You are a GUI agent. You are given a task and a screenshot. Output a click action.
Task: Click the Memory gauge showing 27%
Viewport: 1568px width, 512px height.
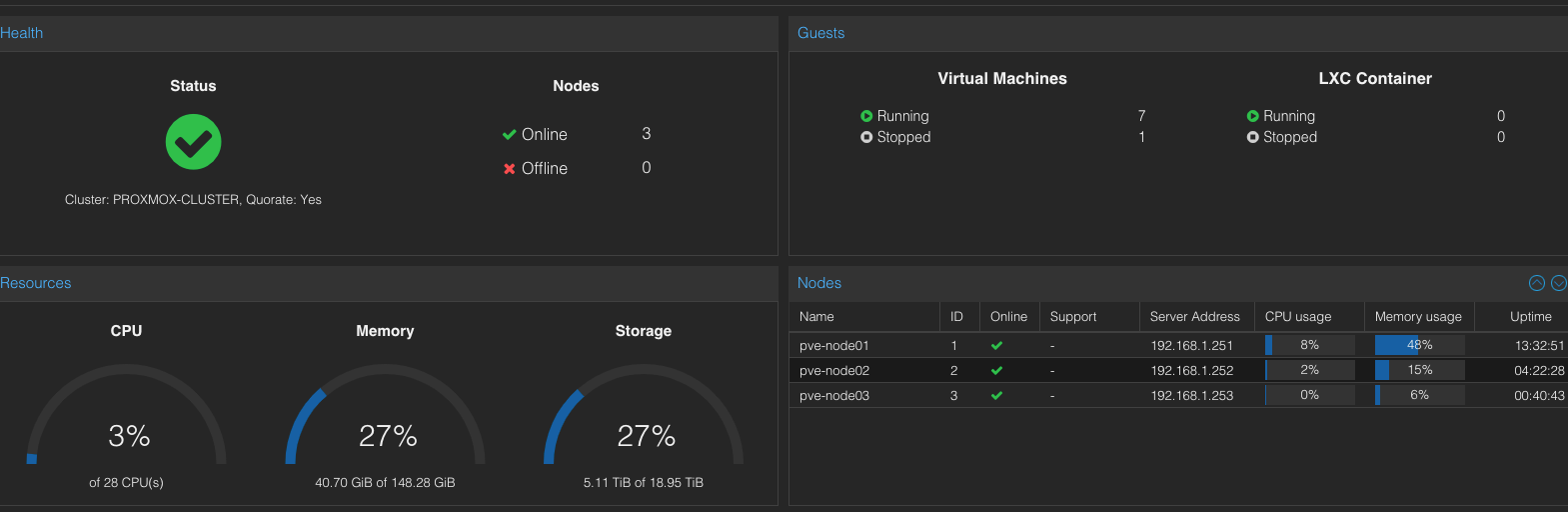386,415
